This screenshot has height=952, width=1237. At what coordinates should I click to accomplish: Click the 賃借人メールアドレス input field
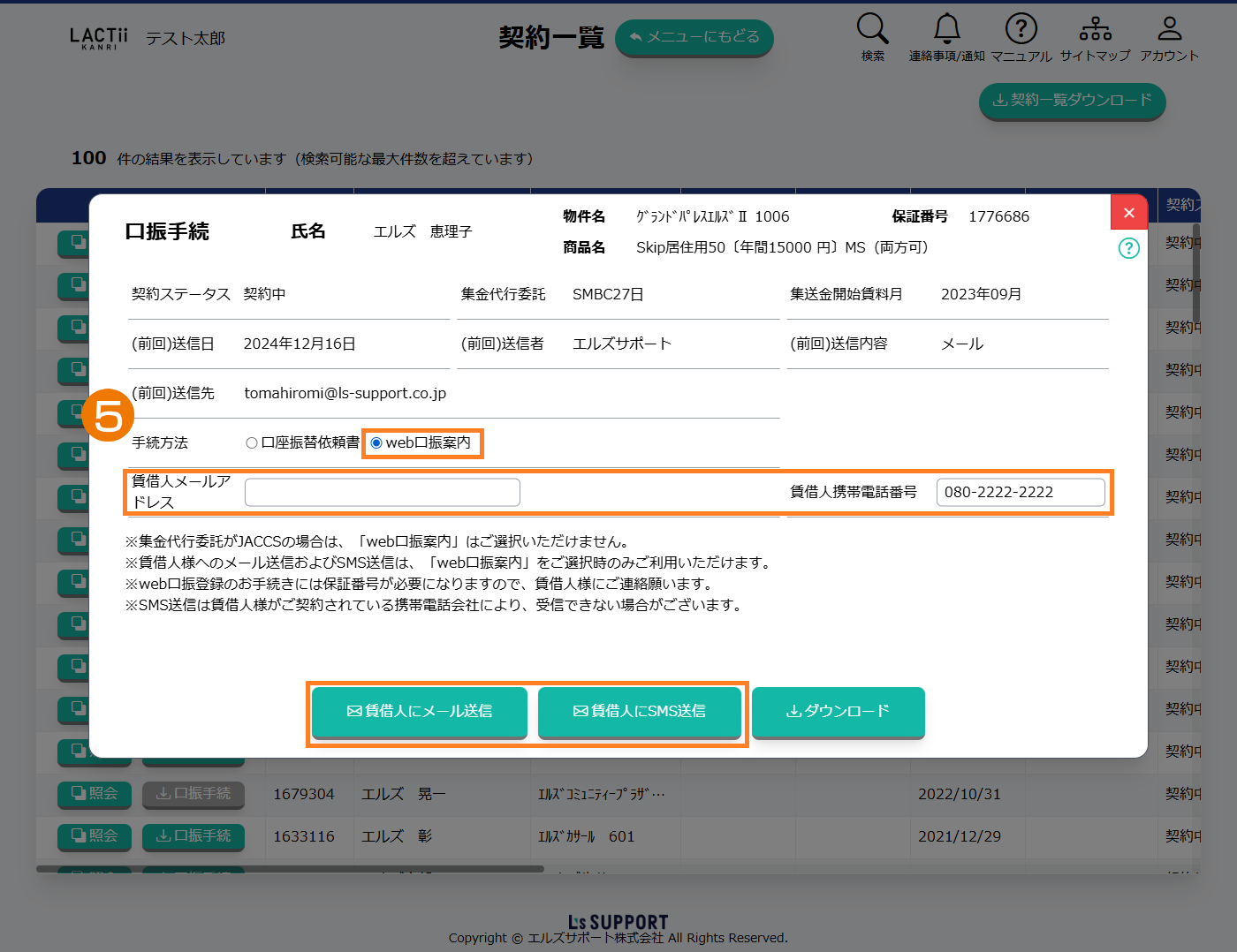pyautogui.click(x=382, y=492)
